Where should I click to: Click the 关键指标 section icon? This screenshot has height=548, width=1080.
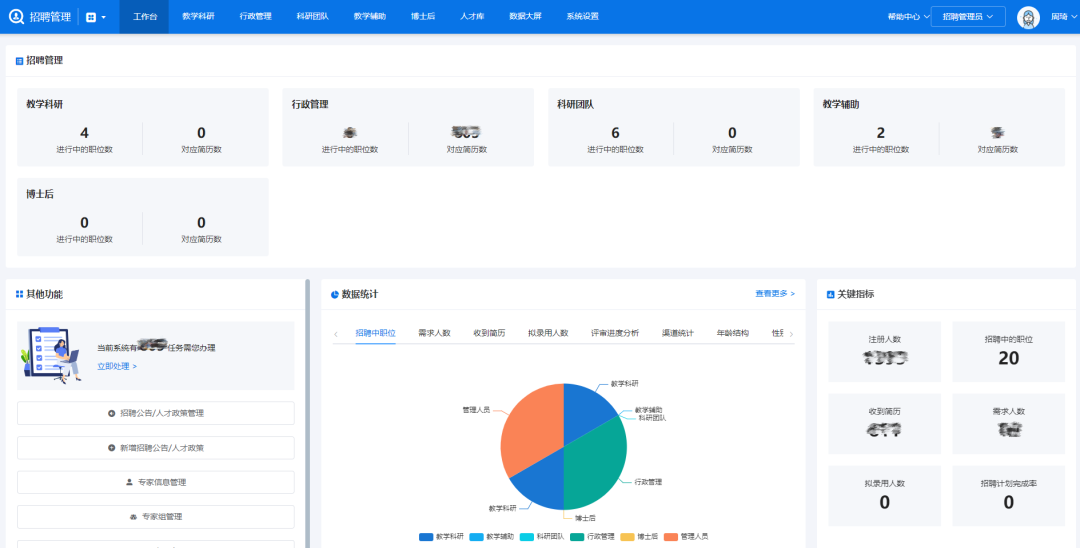[x=831, y=295]
